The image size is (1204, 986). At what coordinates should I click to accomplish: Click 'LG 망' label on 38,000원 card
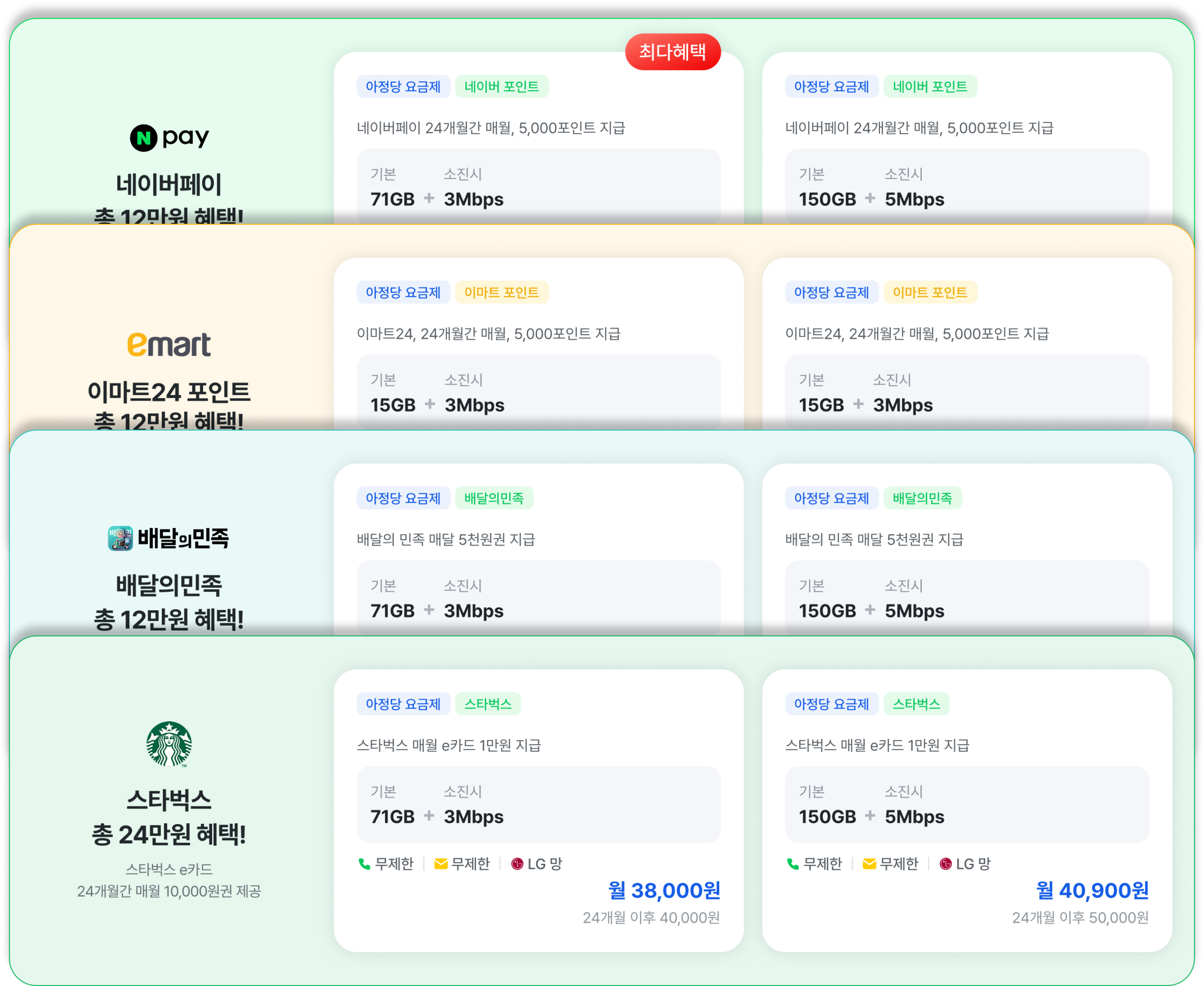(x=545, y=864)
